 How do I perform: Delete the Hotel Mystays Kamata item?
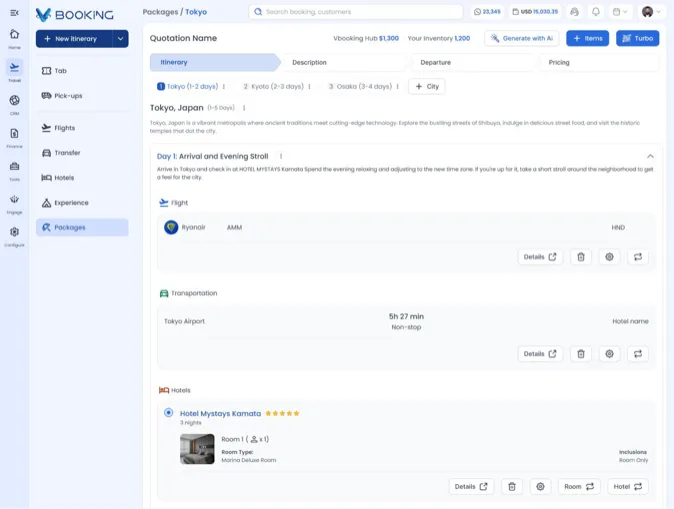click(512, 487)
